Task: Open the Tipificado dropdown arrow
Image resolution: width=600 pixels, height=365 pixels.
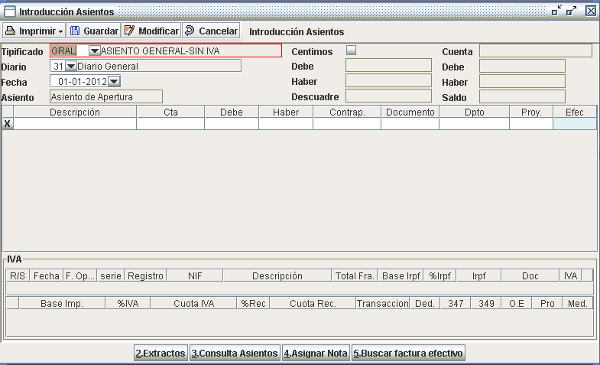Action: point(95,51)
